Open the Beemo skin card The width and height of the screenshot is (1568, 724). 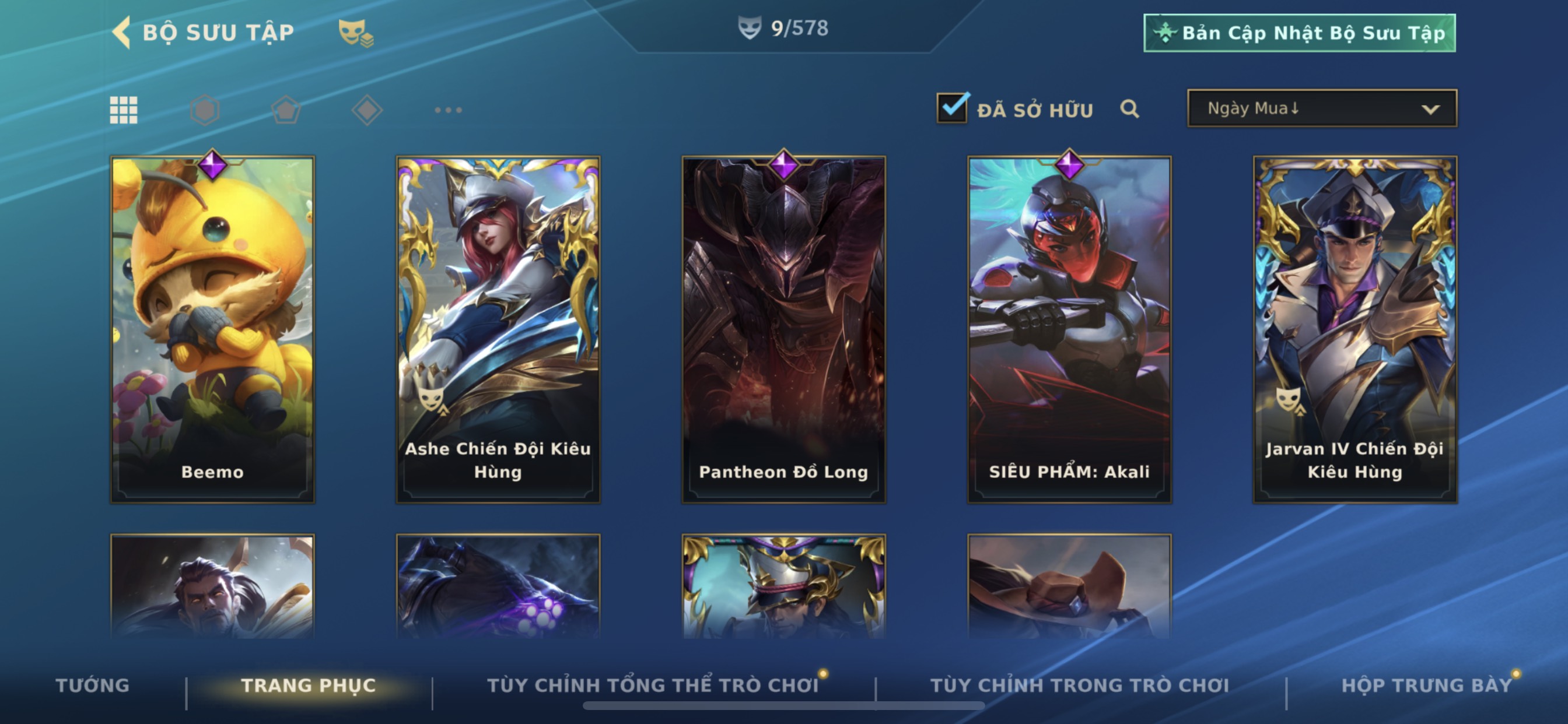click(x=212, y=329)
